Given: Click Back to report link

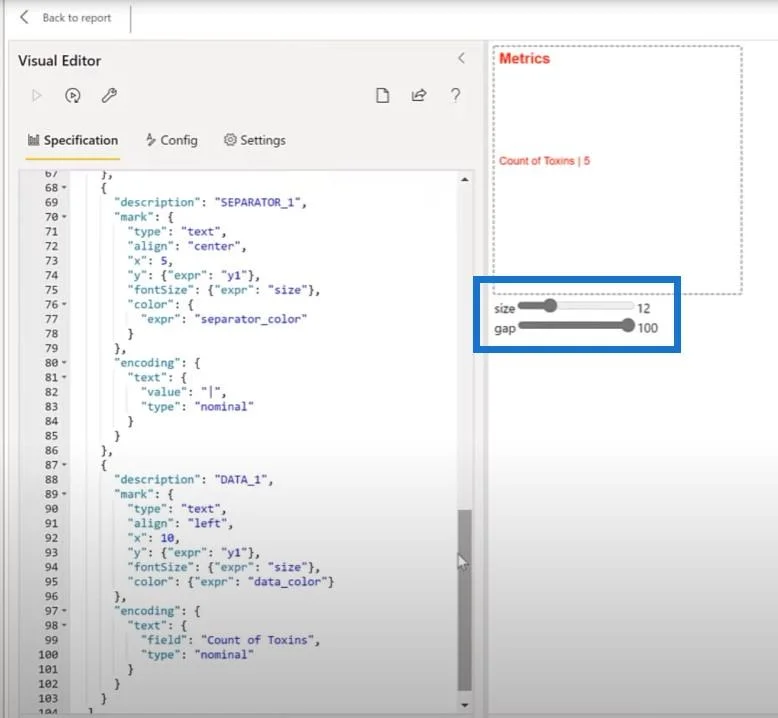Looking at the screenshot, I should tap(76, 18).
